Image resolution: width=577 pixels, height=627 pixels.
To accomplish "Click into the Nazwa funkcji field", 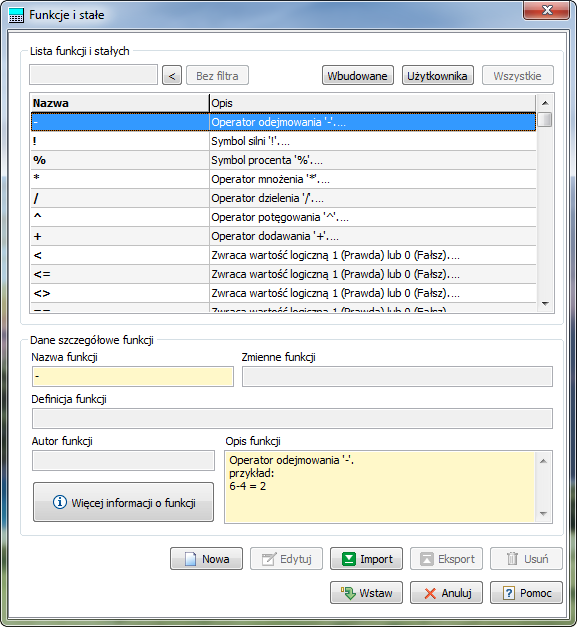I will pos(133,376).
